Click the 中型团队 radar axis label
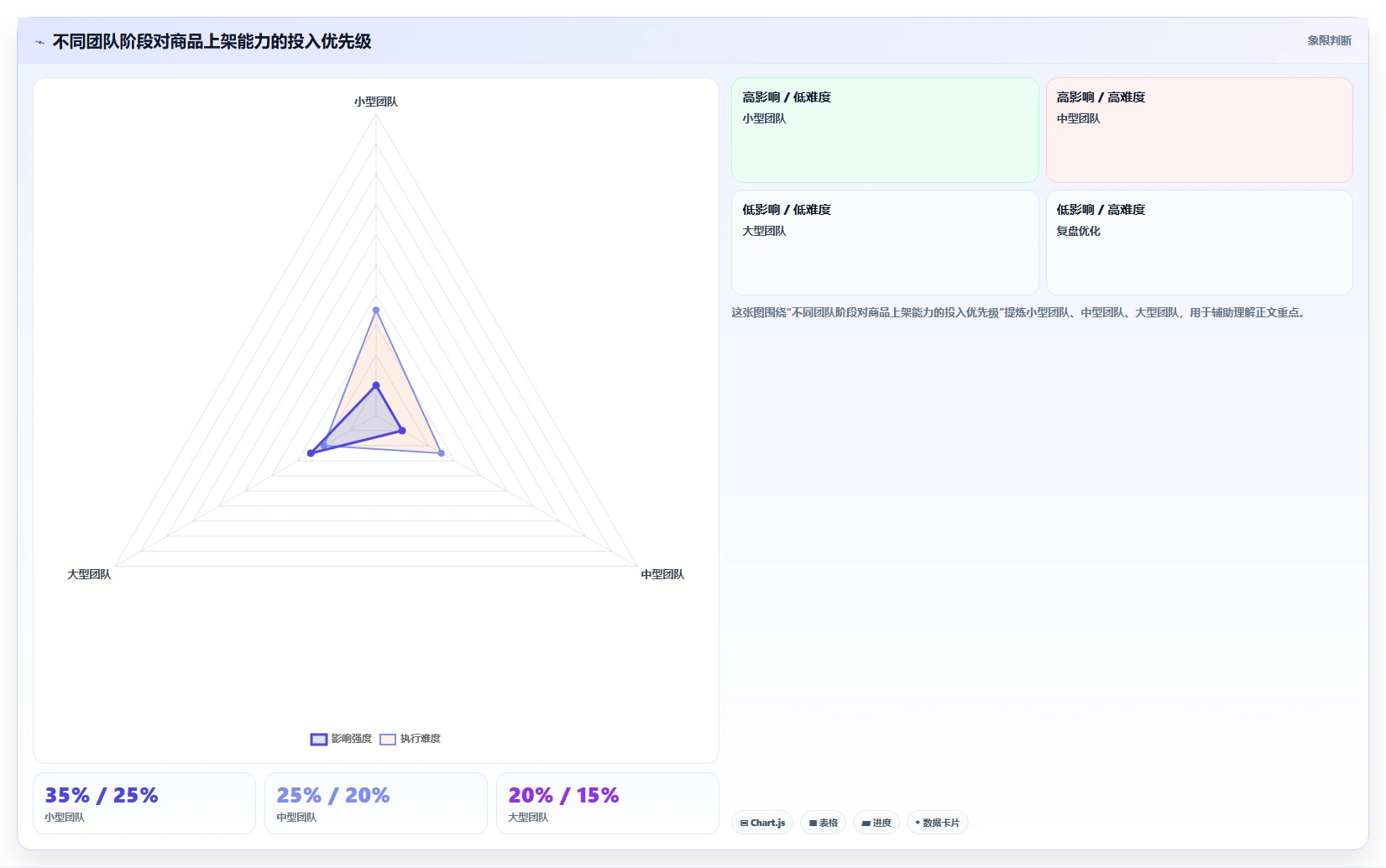Image resolution: width=1386 pixels, height=868 pixels. click(x=662, y=574)
